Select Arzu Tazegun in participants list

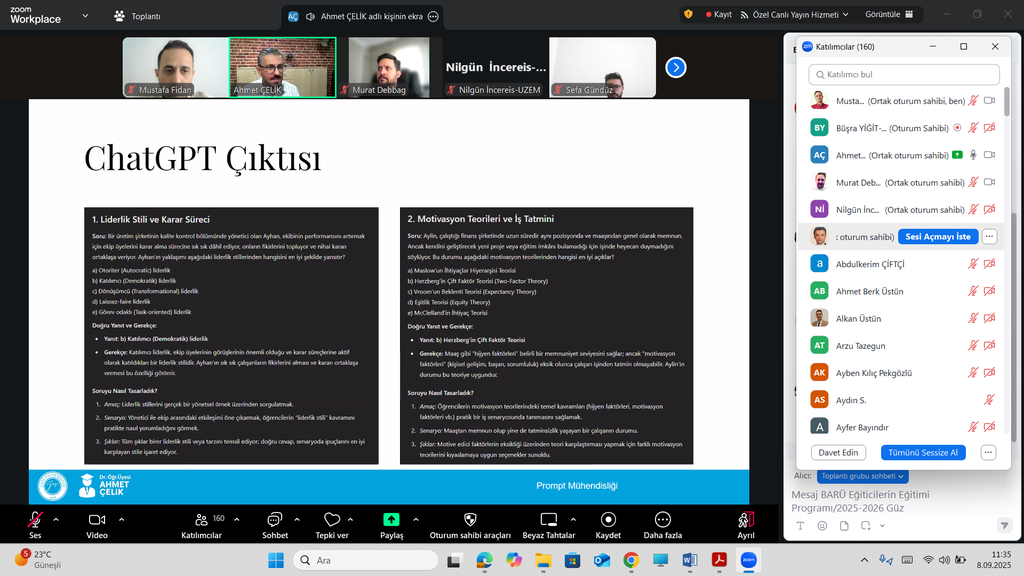[x=904, y=345]
